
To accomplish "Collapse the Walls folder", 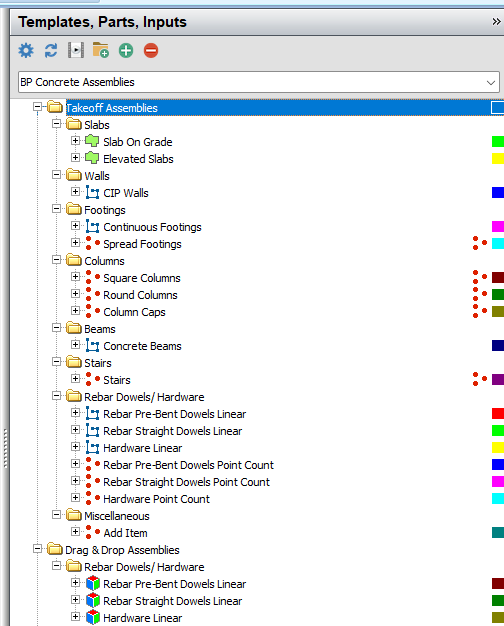I will 57,174.
